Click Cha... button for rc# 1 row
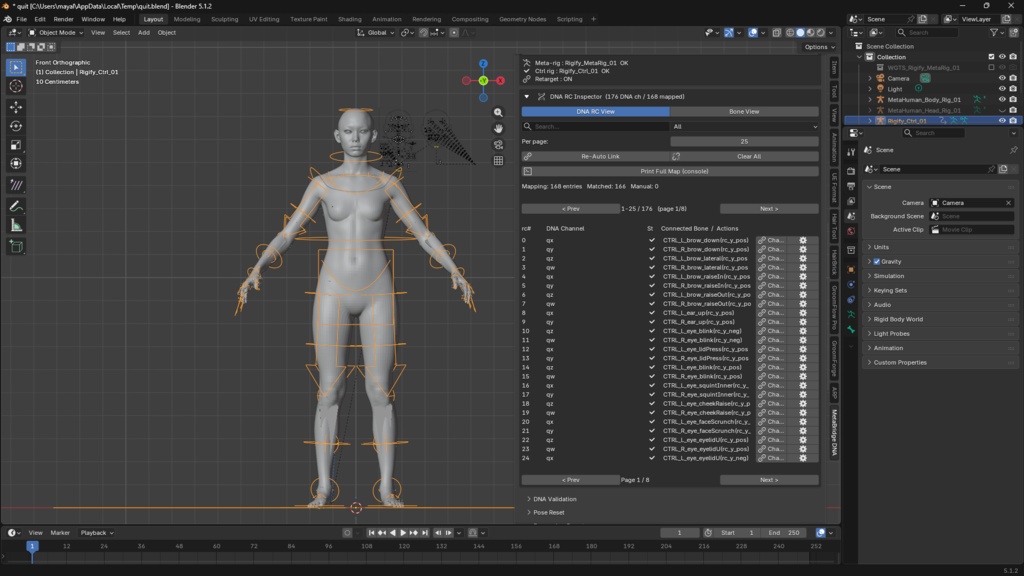 click(x=771, y=249)
